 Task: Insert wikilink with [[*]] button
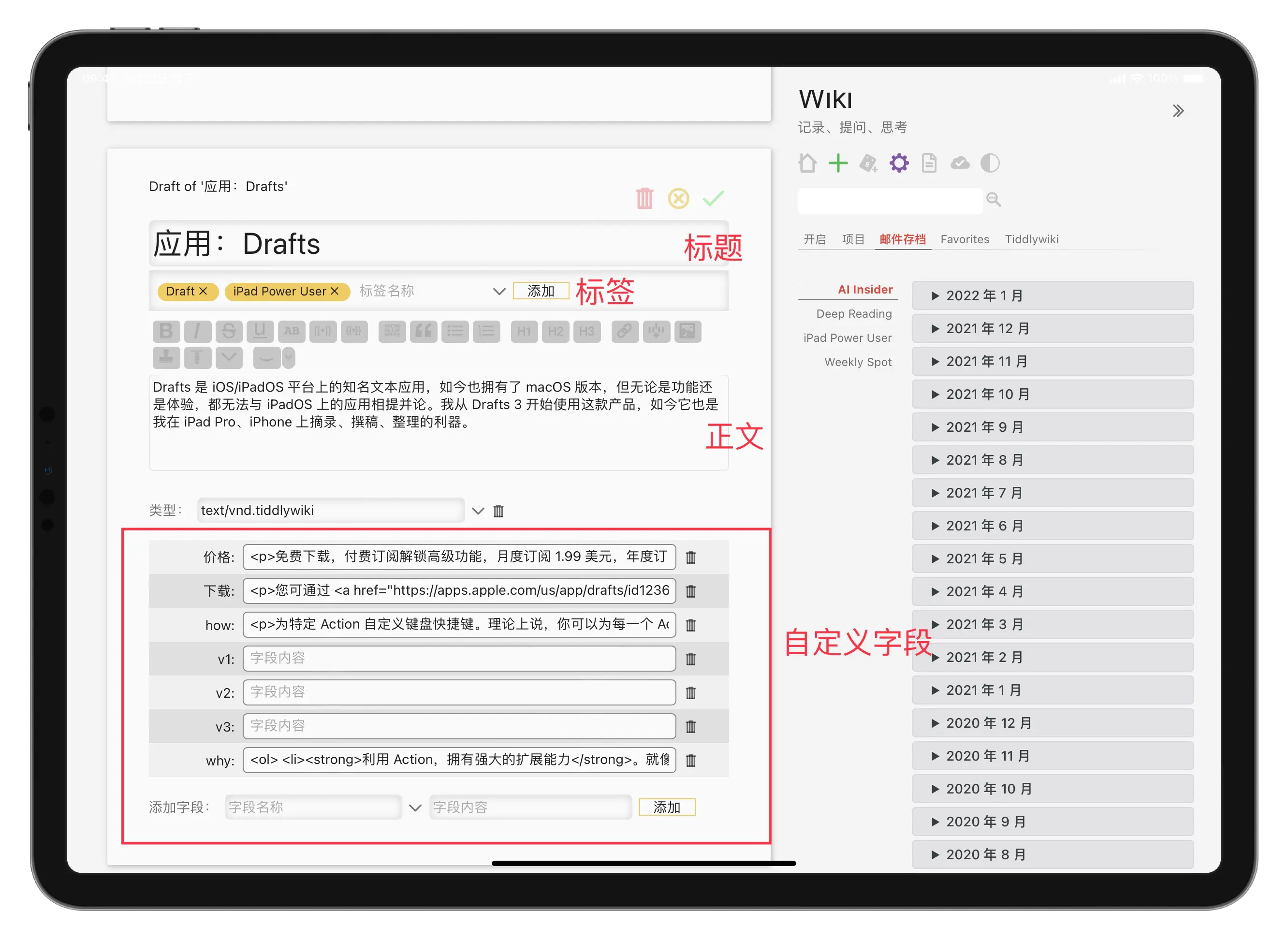coord(322,331)
